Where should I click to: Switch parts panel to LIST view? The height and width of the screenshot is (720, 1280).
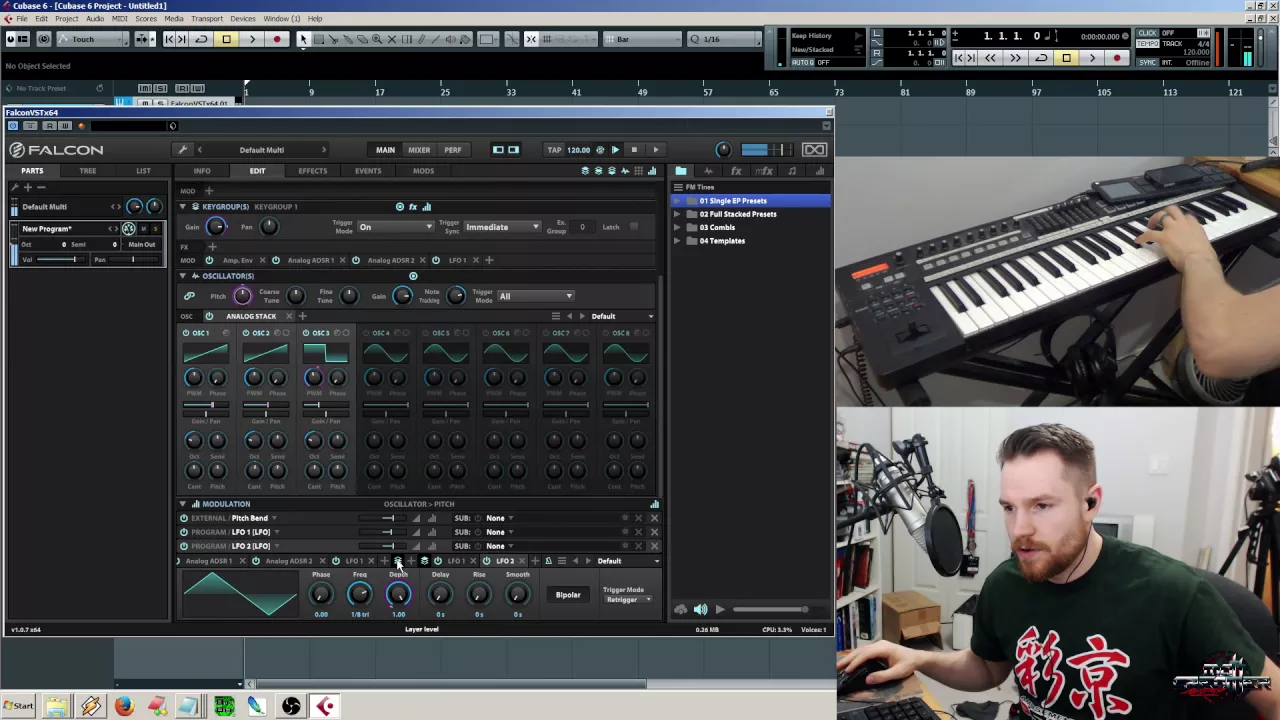coord(143,171)
